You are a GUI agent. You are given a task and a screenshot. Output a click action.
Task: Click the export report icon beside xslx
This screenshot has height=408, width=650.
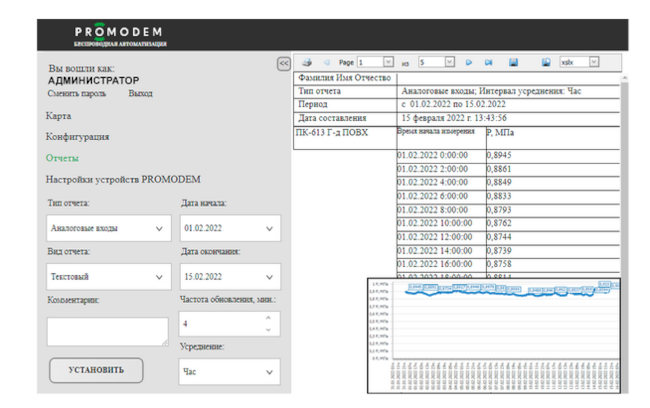pos(546,62)
